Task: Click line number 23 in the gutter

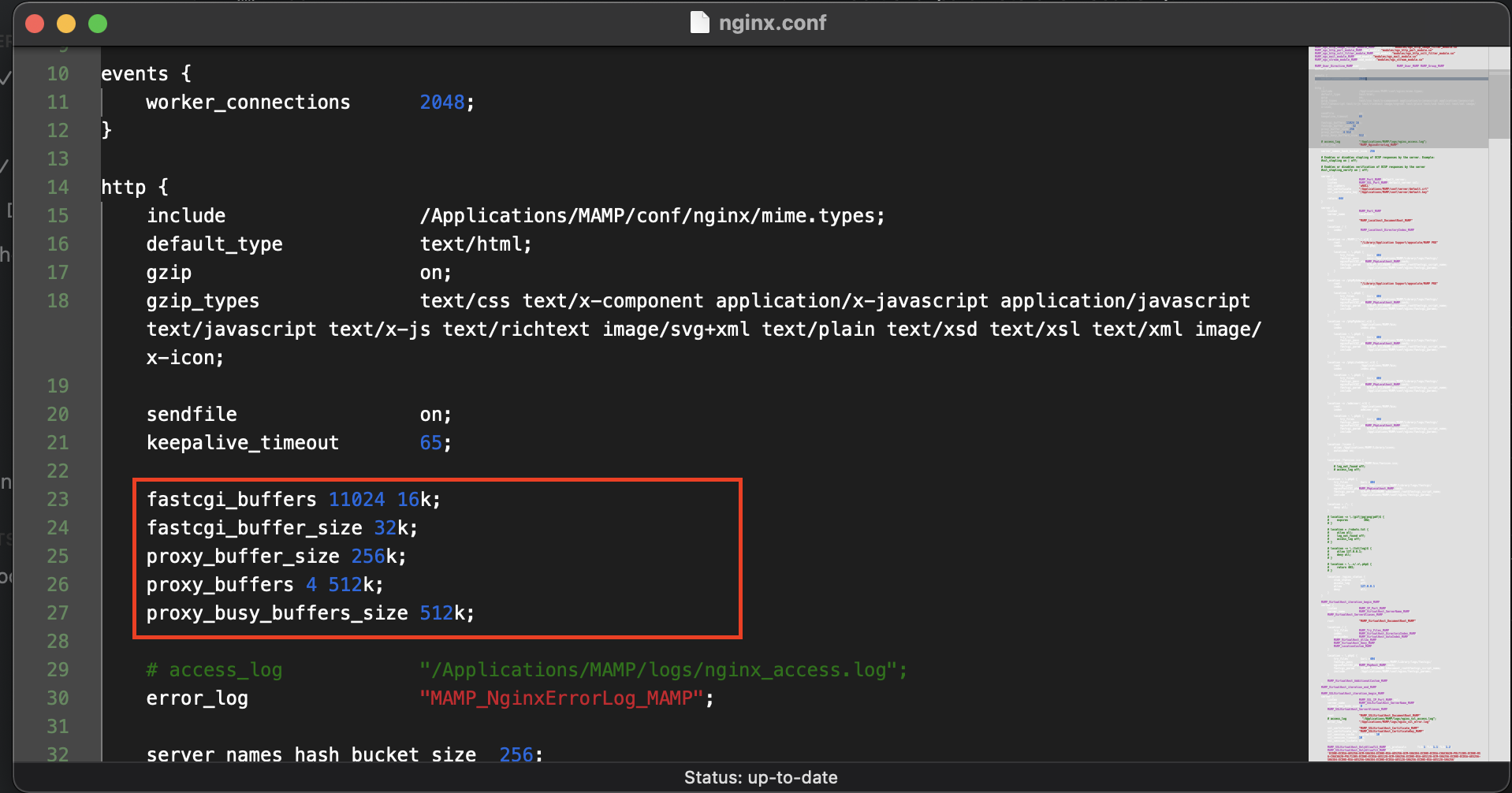Action: click(58, 500)
